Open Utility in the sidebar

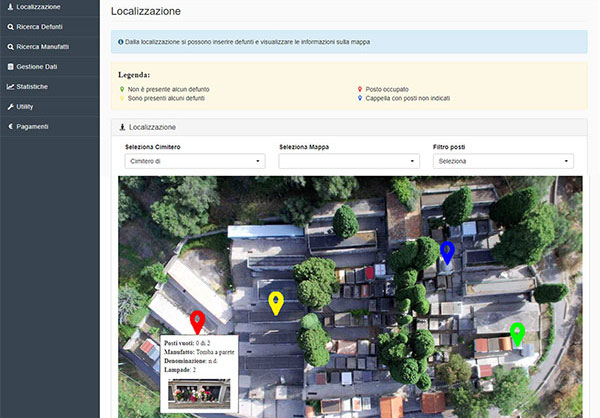(x=50, y=106)
